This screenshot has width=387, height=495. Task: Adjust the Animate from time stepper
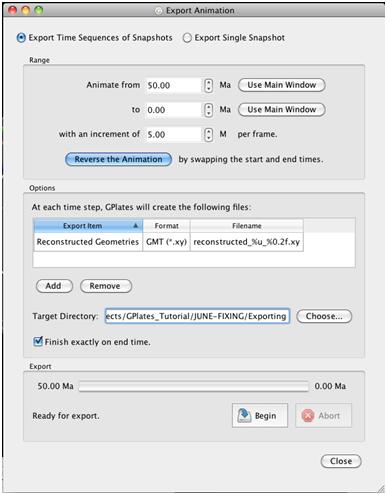pyautogui.click(x=208, y=85)
